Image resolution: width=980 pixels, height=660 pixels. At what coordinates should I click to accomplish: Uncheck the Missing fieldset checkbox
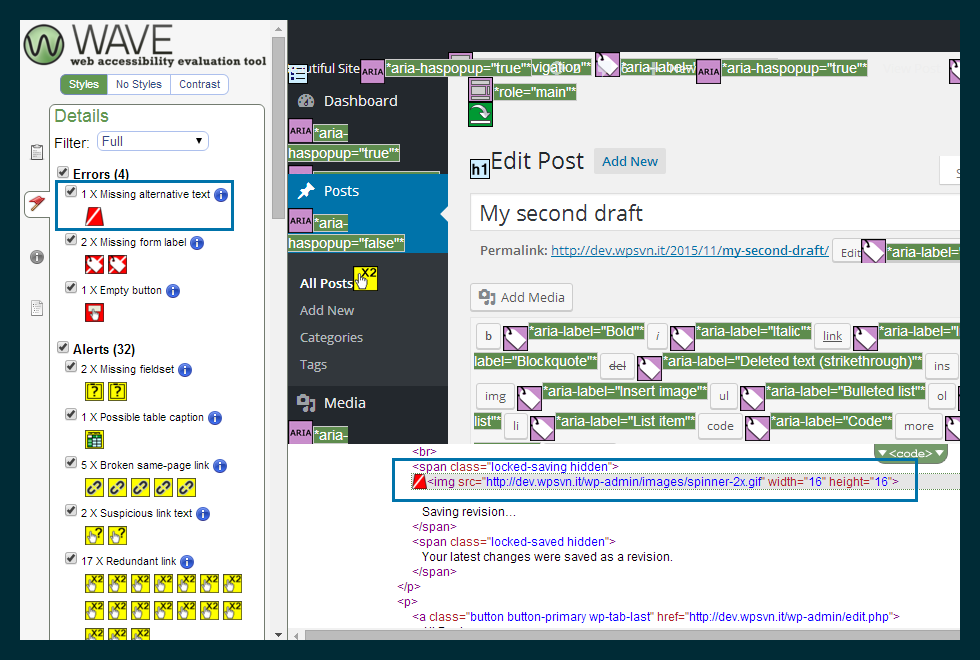71,367
